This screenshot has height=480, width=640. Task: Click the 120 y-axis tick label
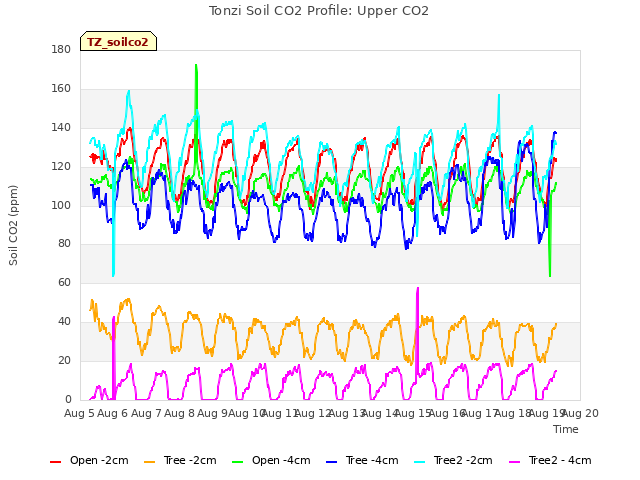[x=61, y=167]
